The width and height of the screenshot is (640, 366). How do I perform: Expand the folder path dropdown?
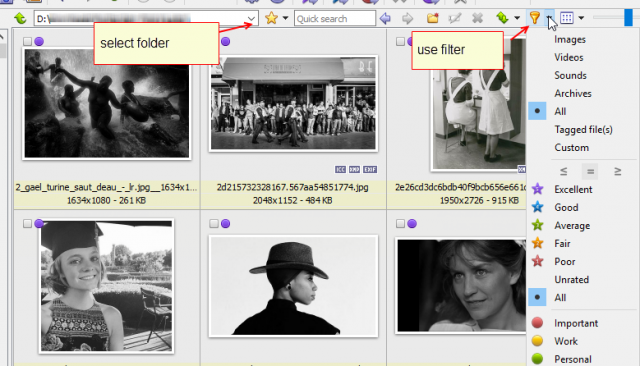(251, 19)
